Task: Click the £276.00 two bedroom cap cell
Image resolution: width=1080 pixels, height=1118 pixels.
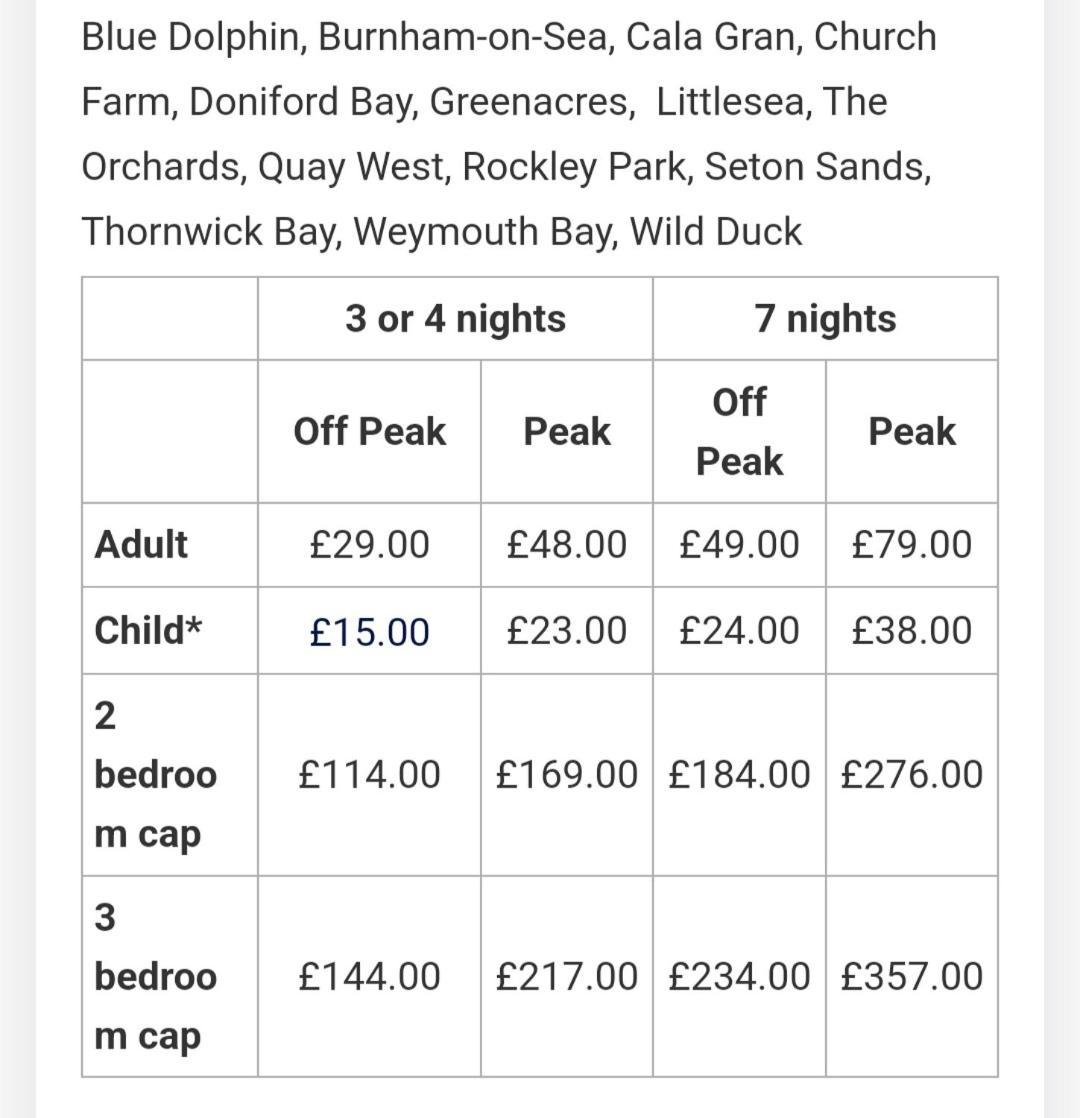Action: click(912, 774)
